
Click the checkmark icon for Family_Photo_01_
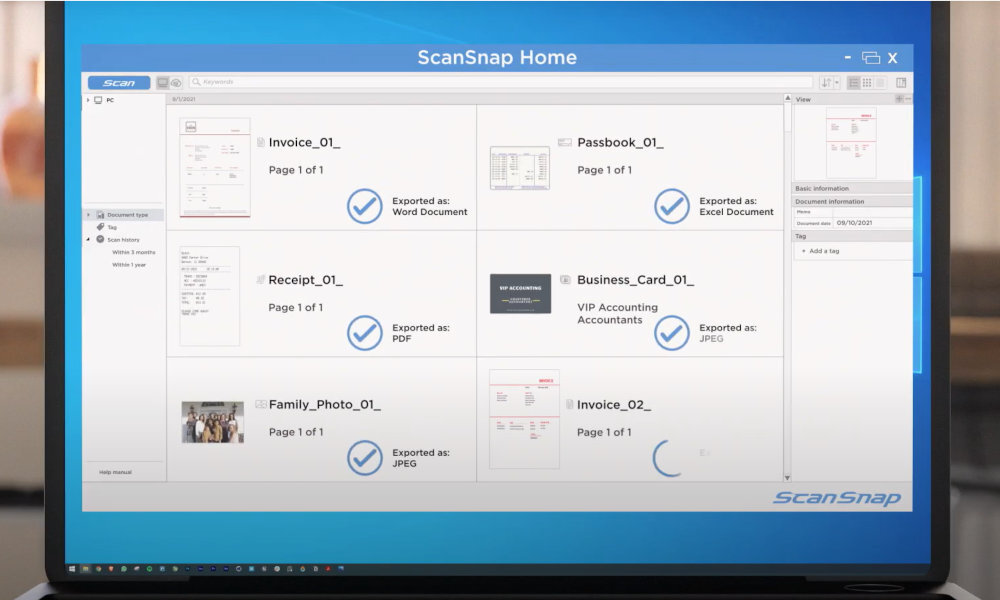point(365,458)
